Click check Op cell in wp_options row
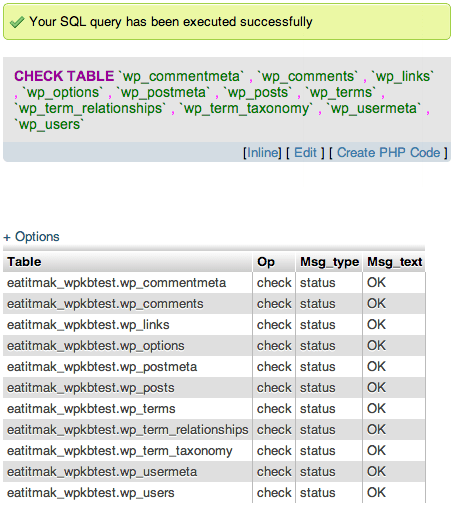The image size is (456, 510). (274, 346)
